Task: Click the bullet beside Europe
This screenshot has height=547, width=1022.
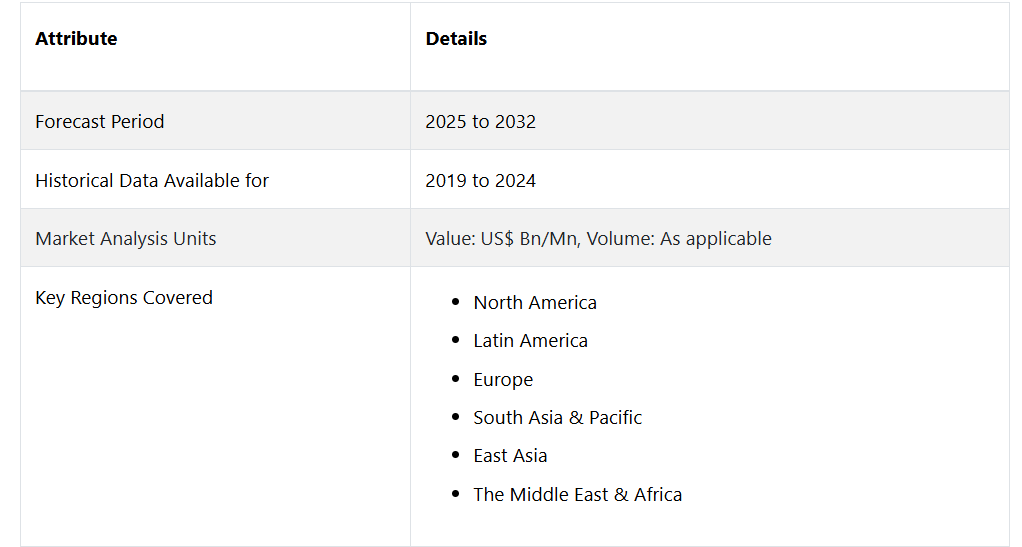Action: click(x=456, y=379)
